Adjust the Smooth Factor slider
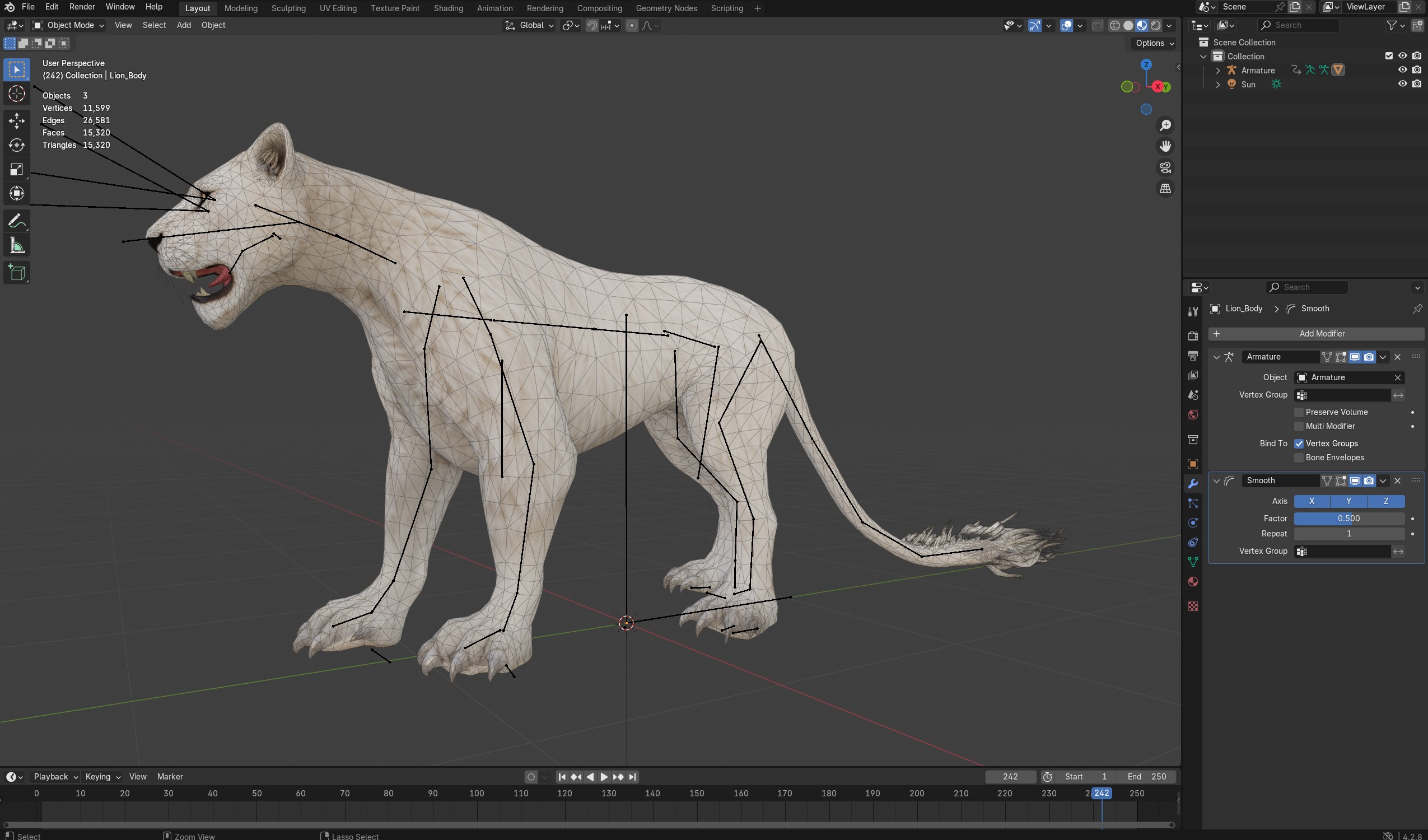The width and height of the screenshot is (1428, 840). tap(1348, 518)
